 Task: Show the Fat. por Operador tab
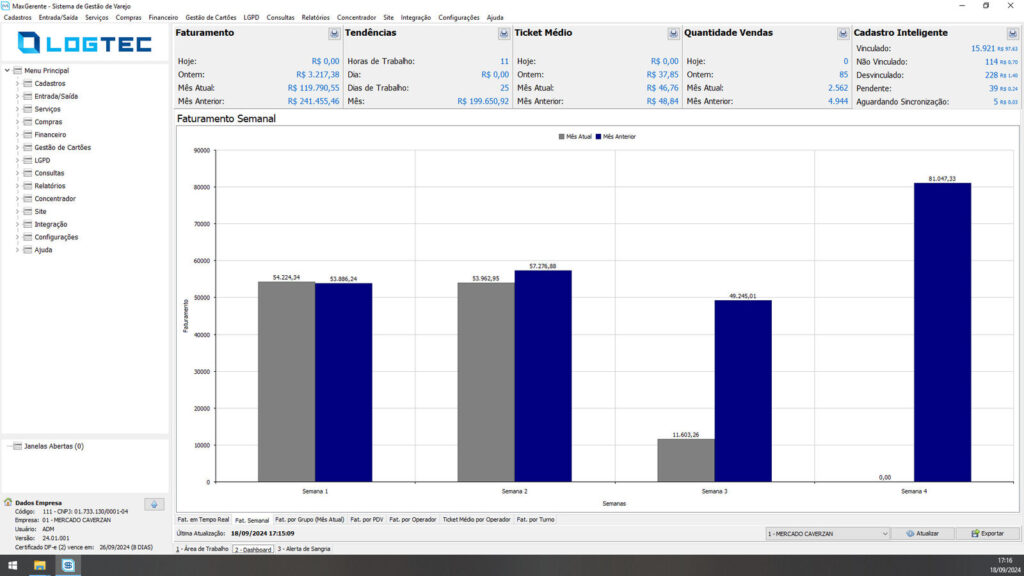click(x=413, y=520)
